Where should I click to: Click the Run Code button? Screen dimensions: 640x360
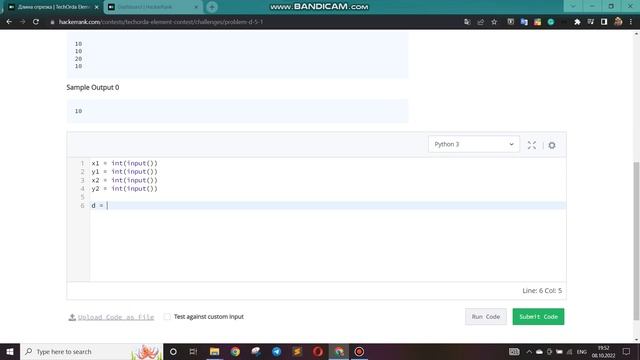[486, 317]
